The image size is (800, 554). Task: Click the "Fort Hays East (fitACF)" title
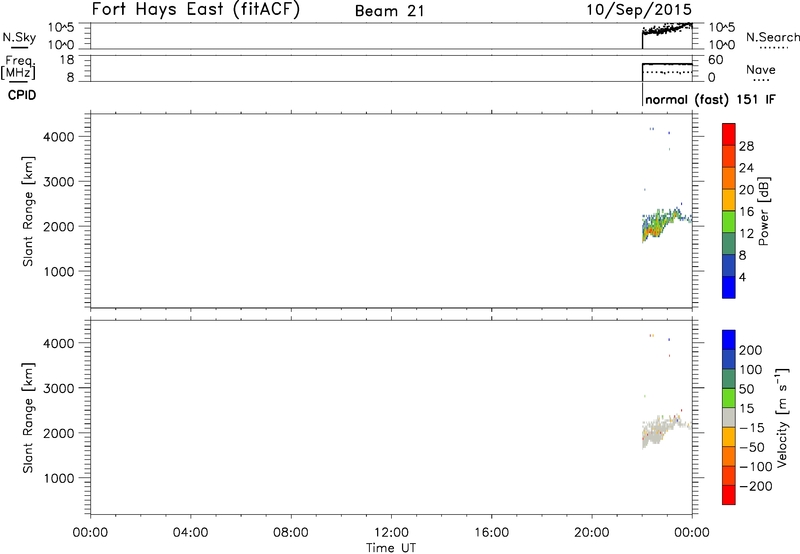pyautogui.click(x=195, y=9)
